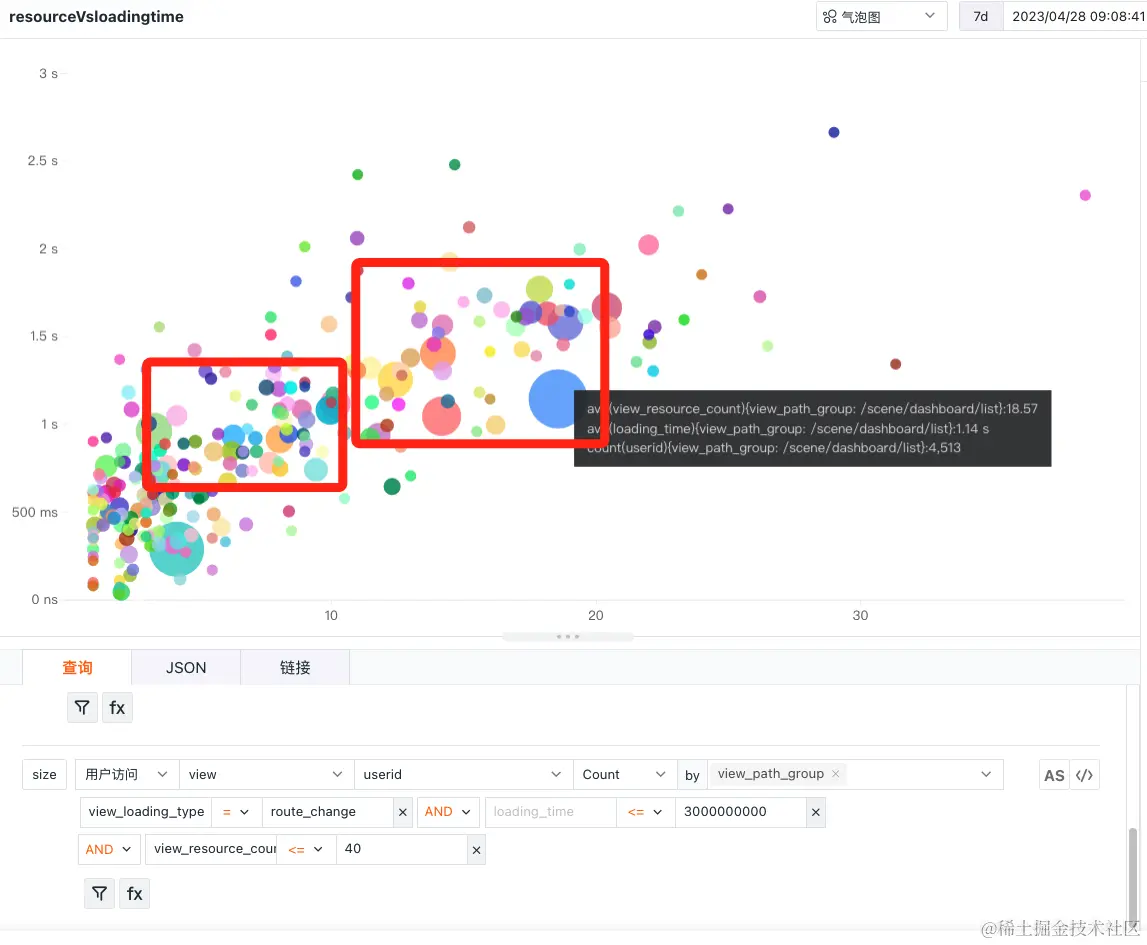Remove the view_resource_count filter condition

pos(476,849)
